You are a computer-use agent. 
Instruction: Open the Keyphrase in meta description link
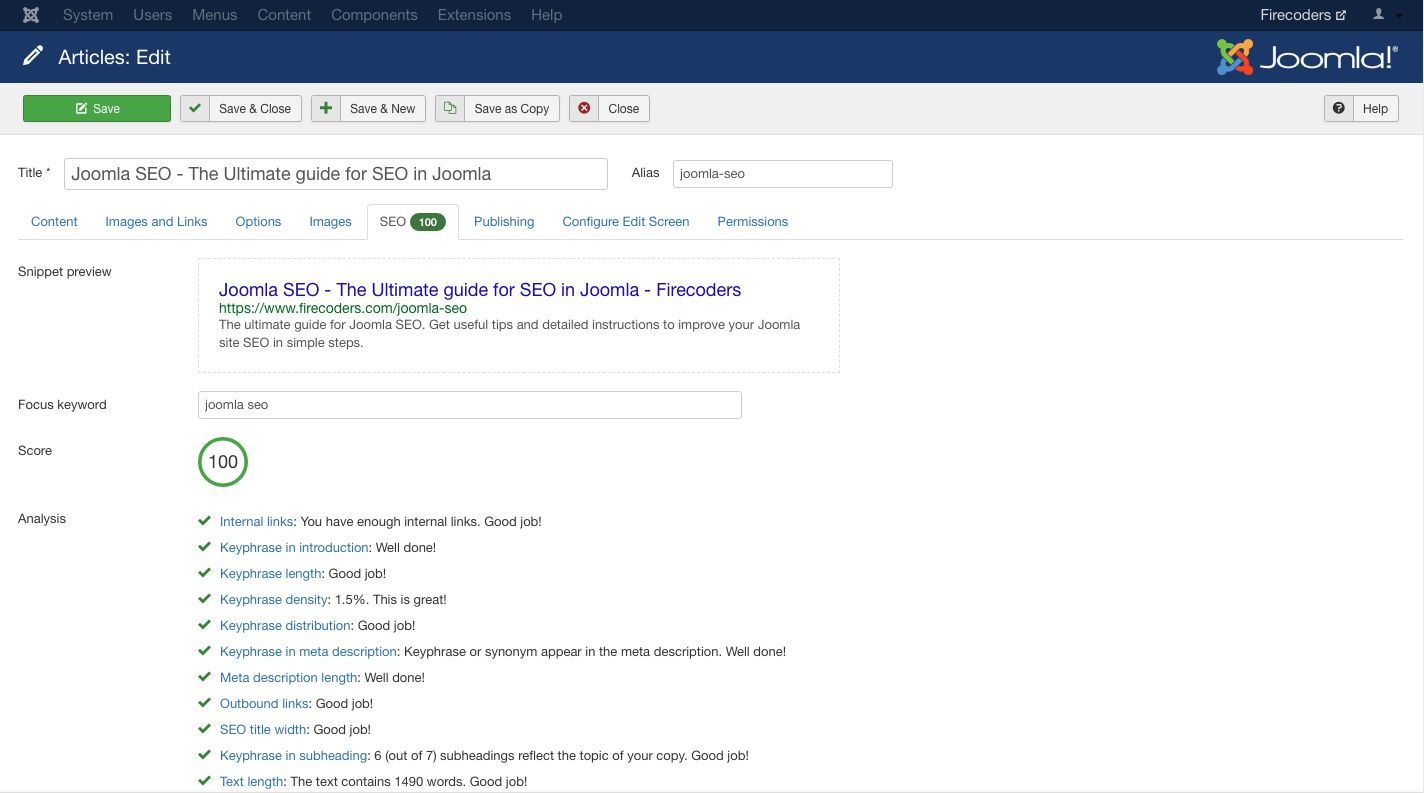tap(308, 651)
